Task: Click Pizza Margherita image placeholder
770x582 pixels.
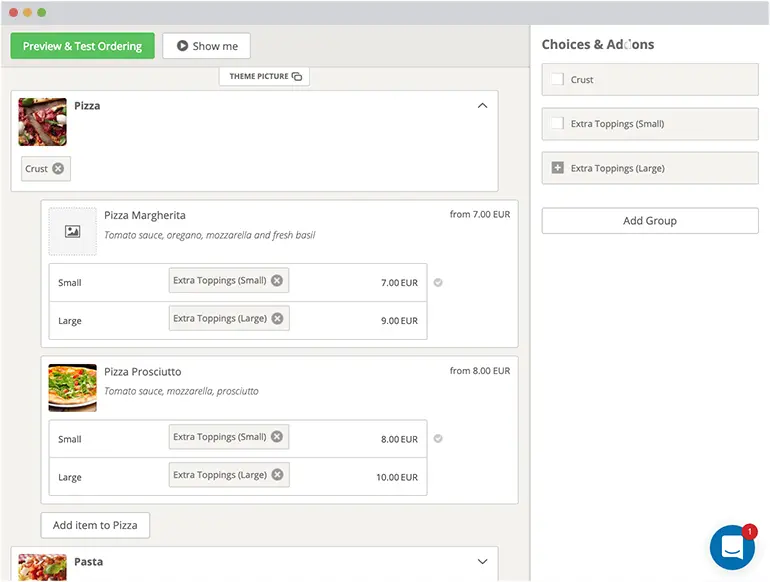Action: click(x=73, y=231)
